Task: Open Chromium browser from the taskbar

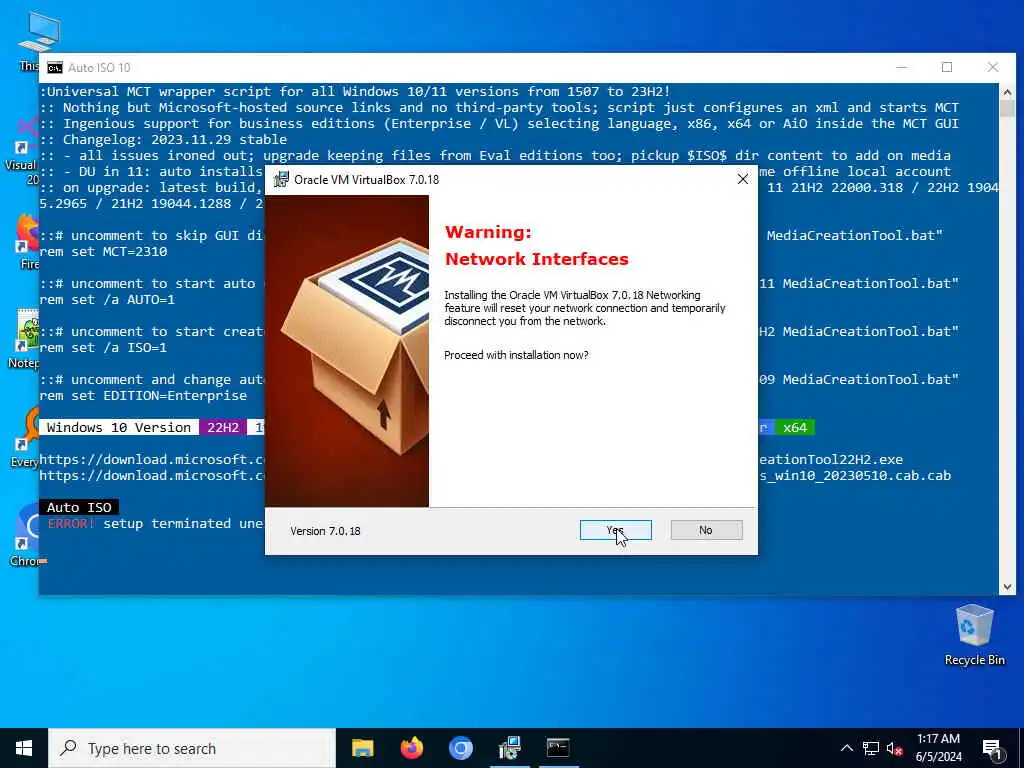Action: click(x=460, y=748)
